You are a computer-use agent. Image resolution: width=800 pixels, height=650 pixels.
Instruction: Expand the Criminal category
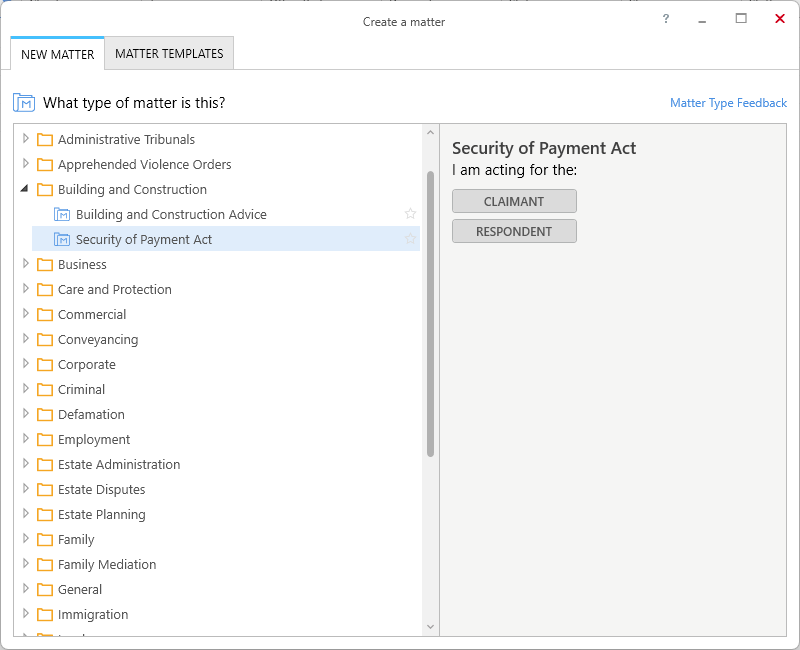coord(26,388)
